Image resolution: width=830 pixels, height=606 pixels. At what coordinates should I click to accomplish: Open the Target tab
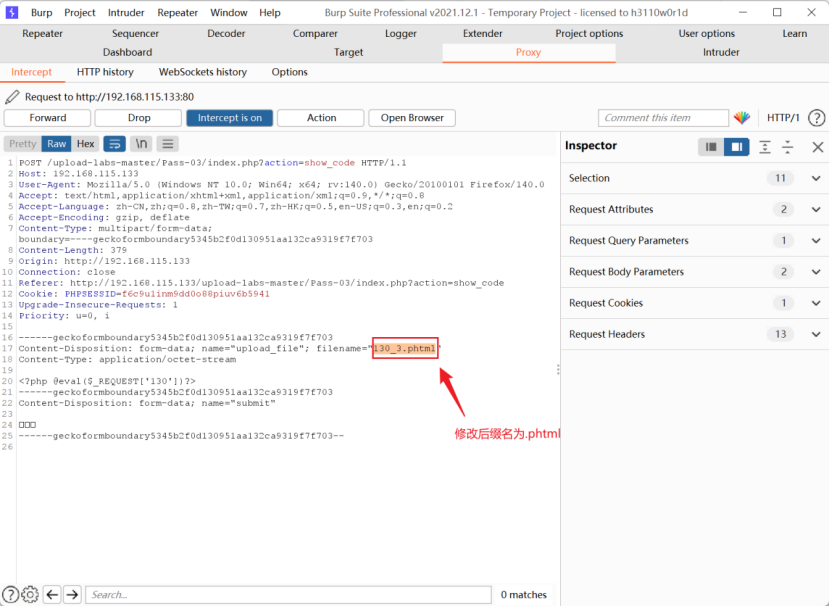point(348,52)
